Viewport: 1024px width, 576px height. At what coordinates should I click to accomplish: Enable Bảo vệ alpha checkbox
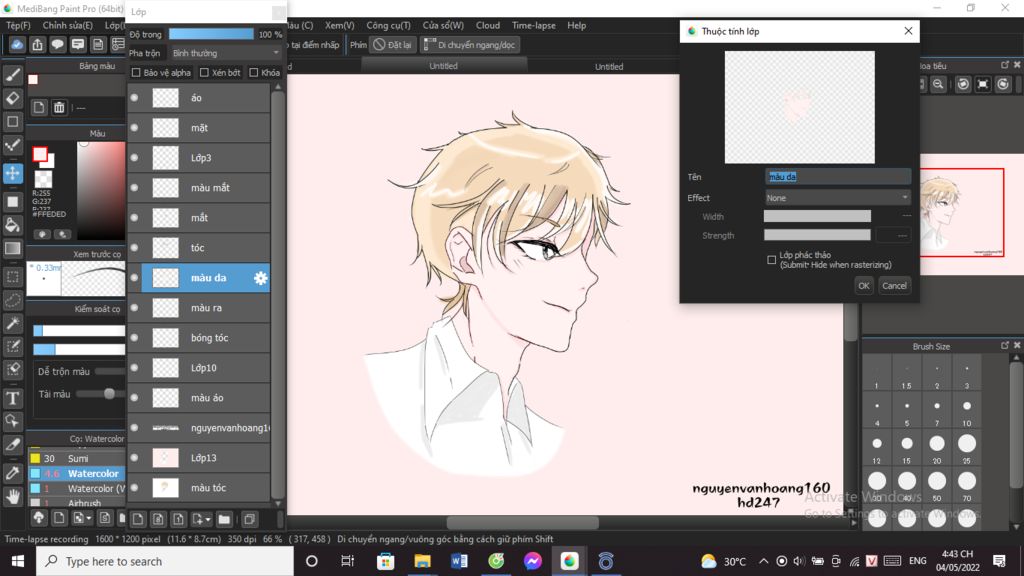coord(136,72)
